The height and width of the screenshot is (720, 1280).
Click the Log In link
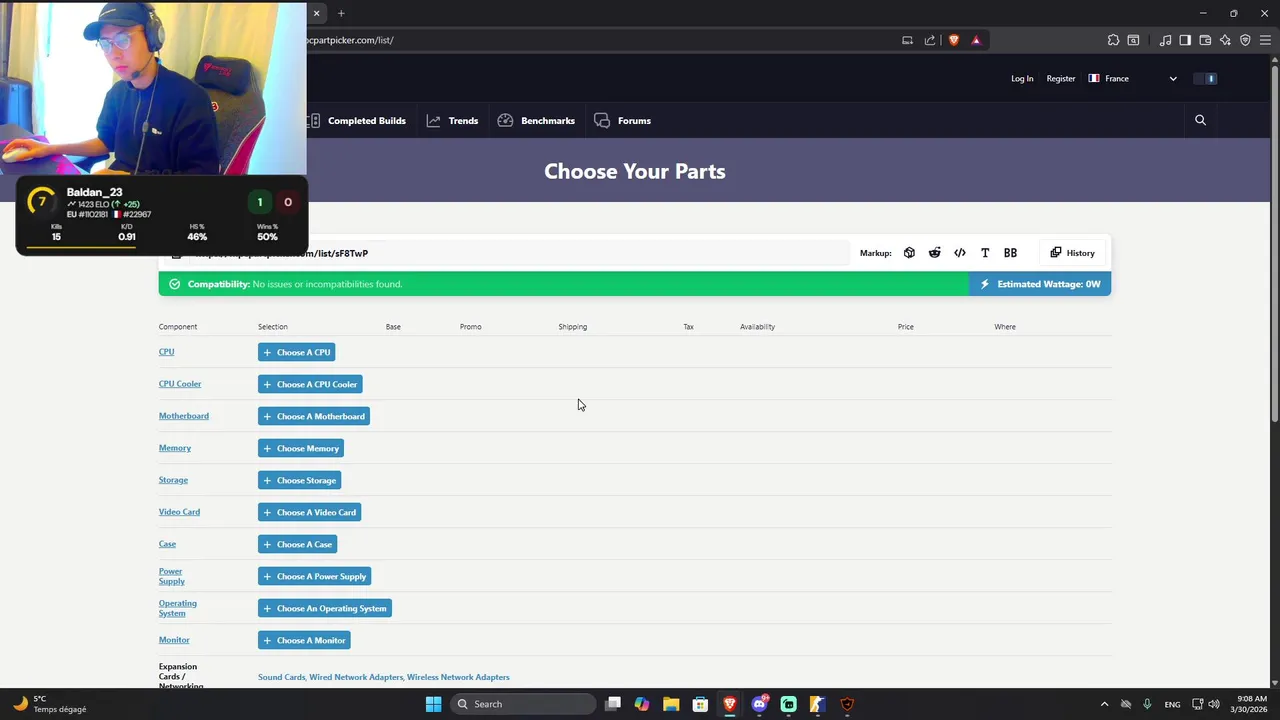[x=1022, y=78]
